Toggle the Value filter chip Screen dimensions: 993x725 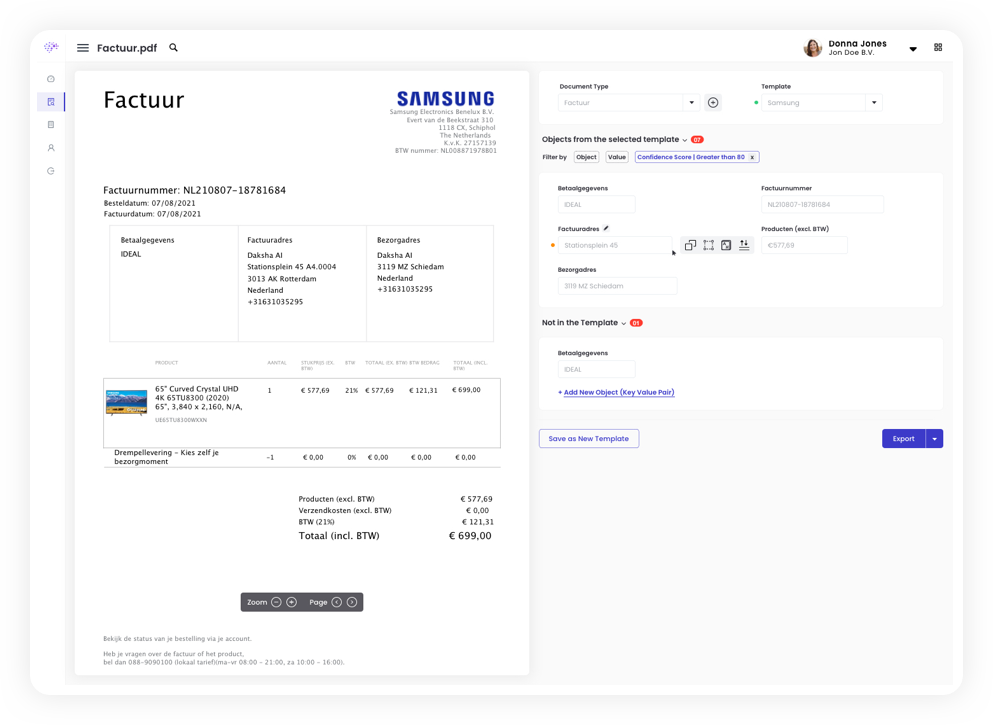click(x=617, y=157)
